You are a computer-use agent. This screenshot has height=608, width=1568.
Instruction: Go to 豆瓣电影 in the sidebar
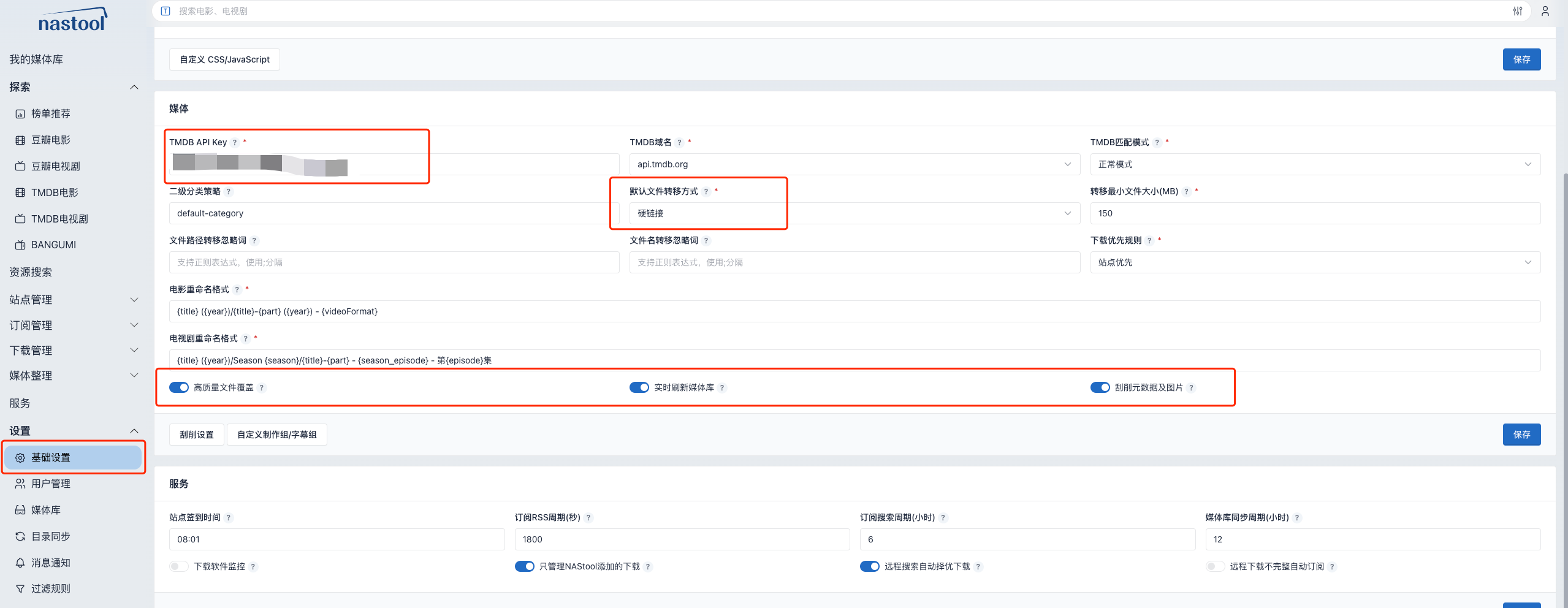coord(50,140)
